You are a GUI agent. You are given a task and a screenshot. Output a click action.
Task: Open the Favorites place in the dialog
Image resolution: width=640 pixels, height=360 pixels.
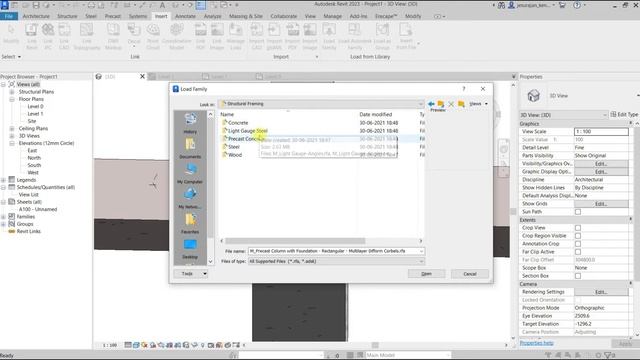click(190, 223)
